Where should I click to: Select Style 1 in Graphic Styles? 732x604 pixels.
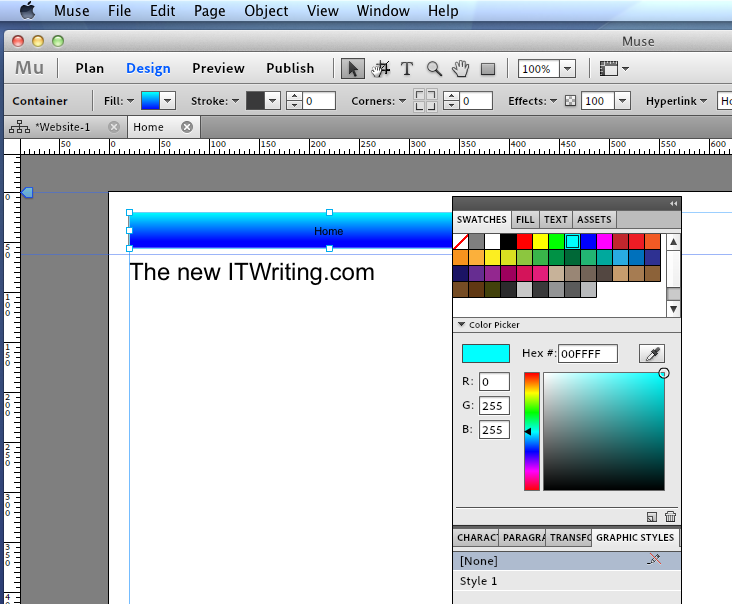[566, 581]
